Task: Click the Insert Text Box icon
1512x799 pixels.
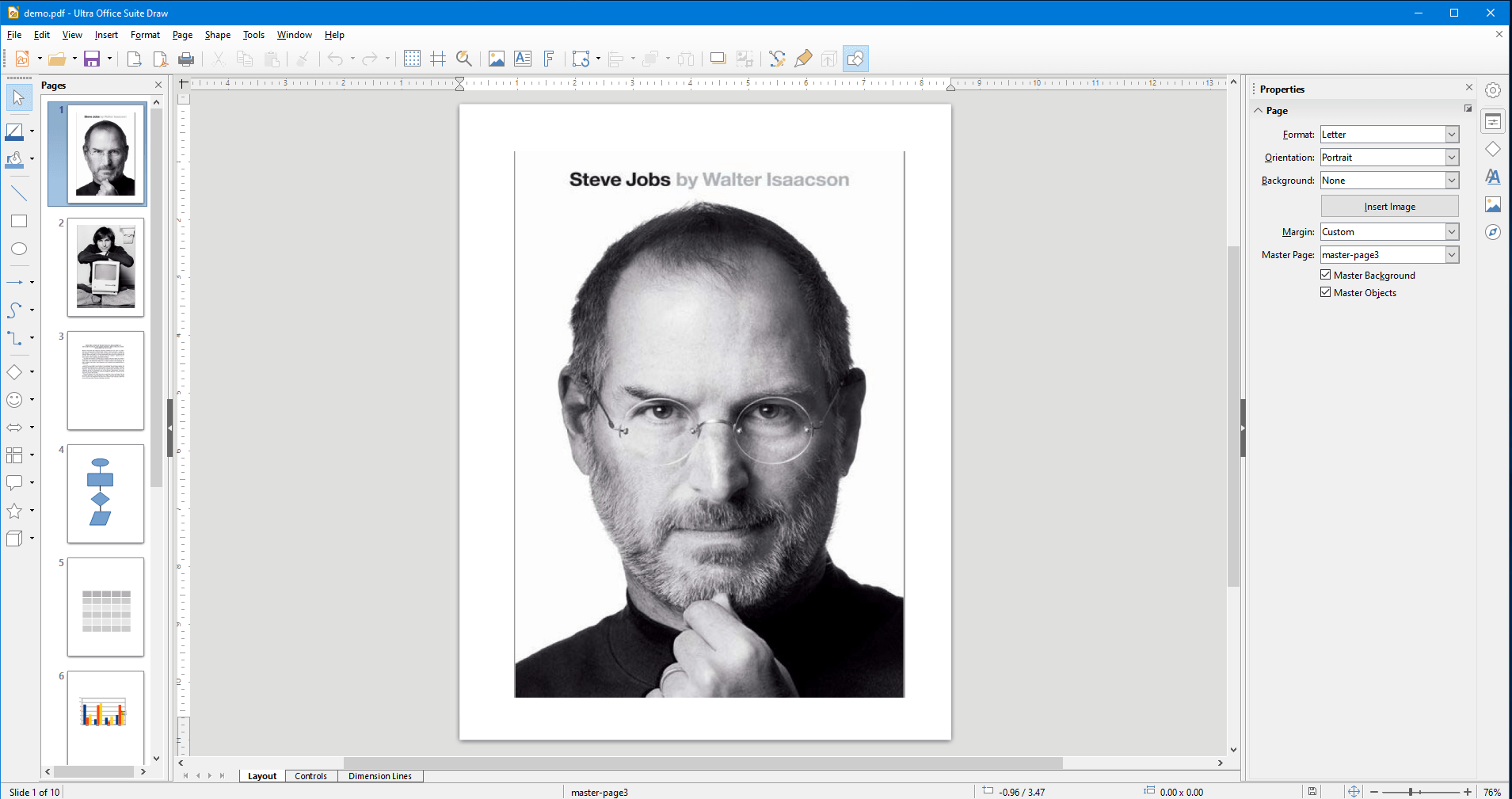Action: tap(523, 59)
